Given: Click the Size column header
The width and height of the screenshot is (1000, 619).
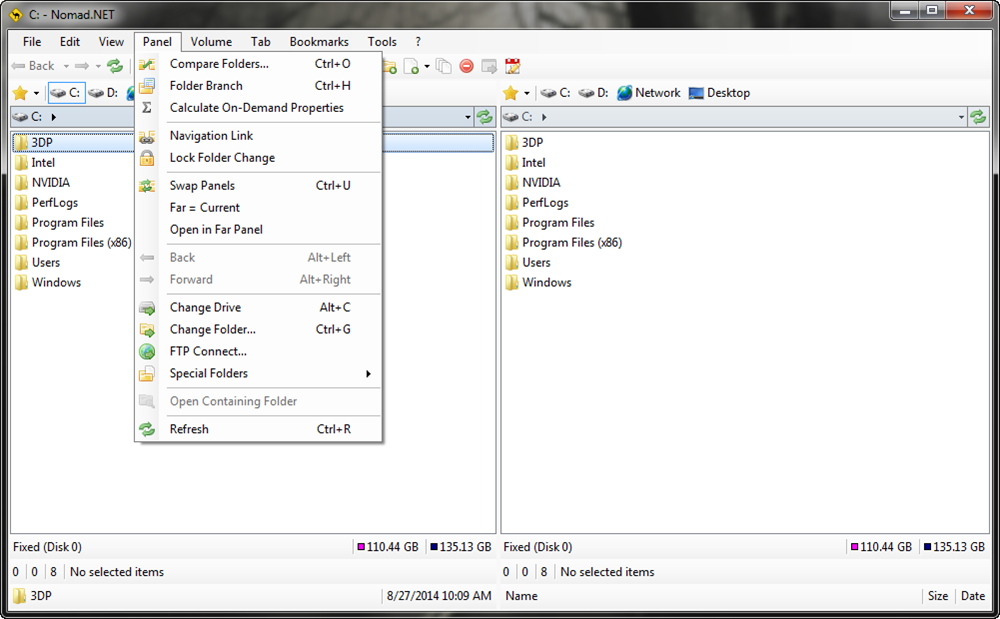Looking at the screenshot, I should pyautogui.click(x=938, y=596).
